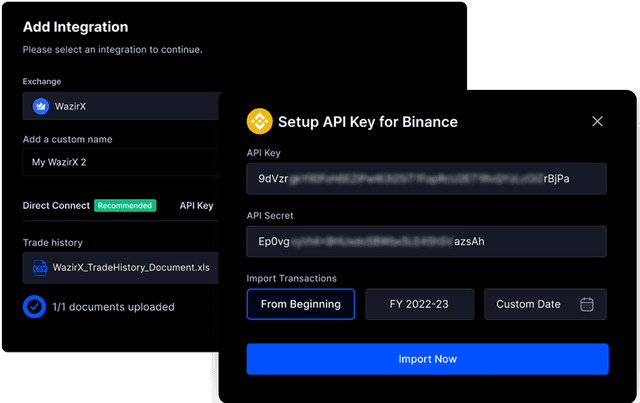Image resolution: width=640 pixels, height=403 pixels.
Task: Click the blue checkmark upload status icon
Action: tap(34, 307)
